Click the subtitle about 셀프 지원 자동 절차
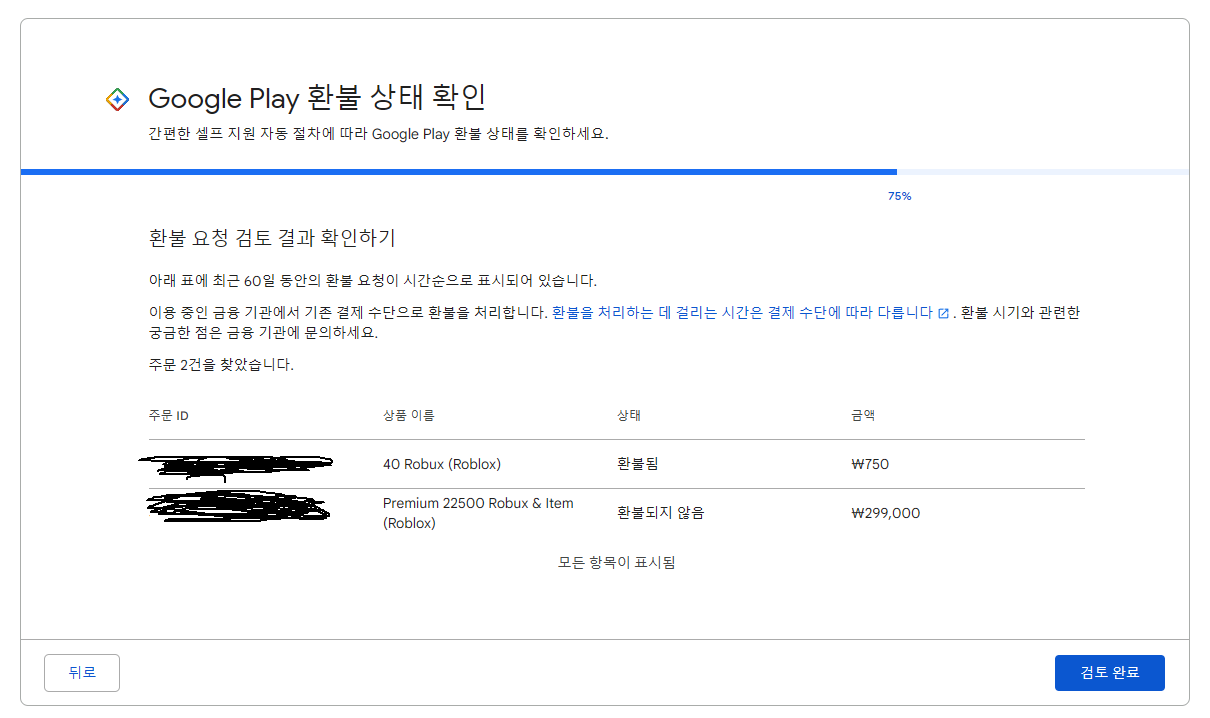 378,134
